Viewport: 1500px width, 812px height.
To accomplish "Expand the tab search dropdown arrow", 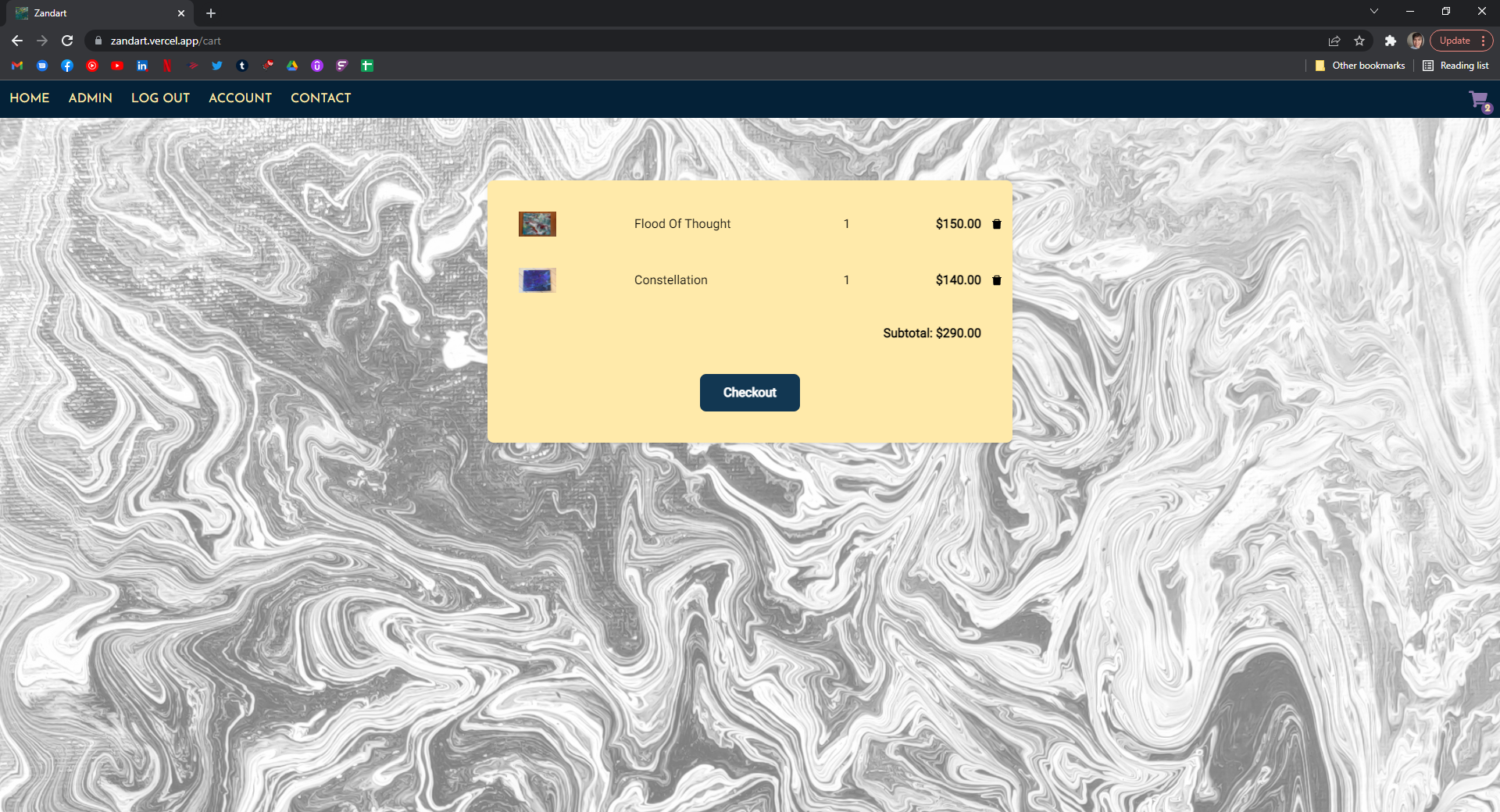I will (1373, 12).
